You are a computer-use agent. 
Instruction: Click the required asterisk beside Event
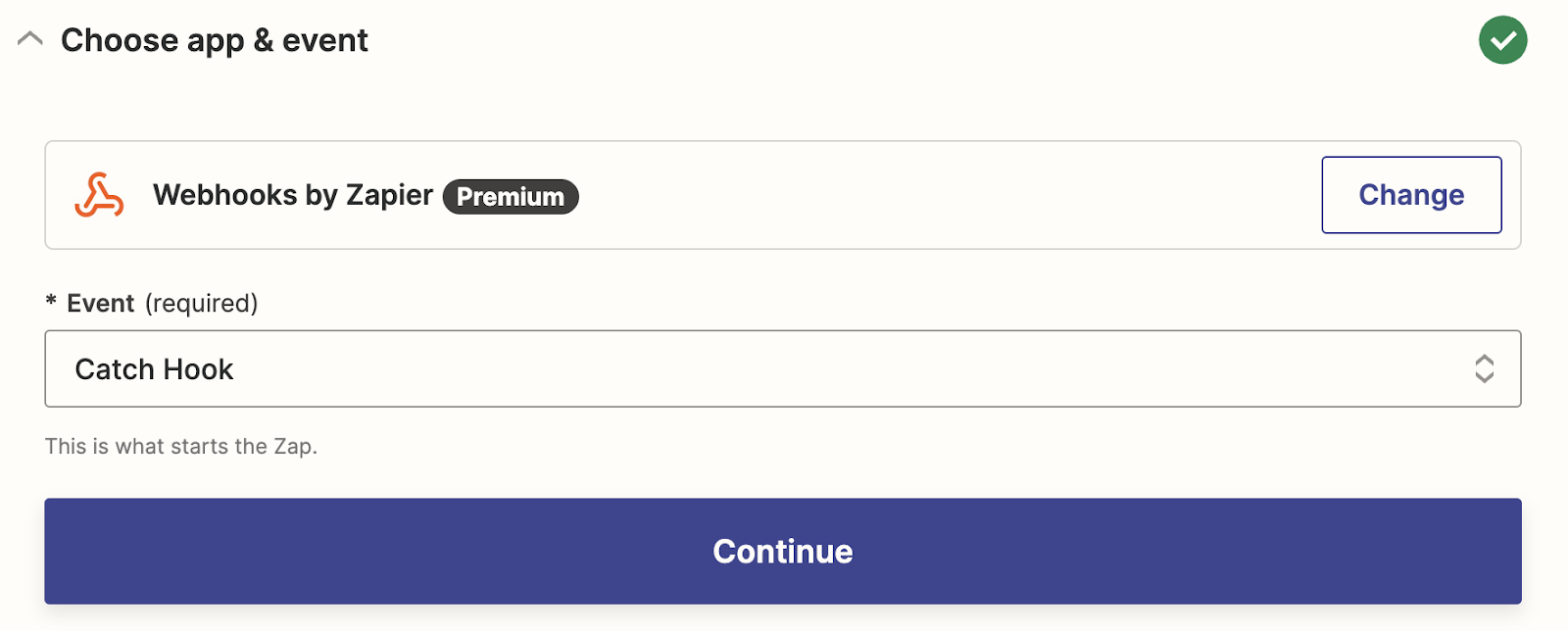51,303
